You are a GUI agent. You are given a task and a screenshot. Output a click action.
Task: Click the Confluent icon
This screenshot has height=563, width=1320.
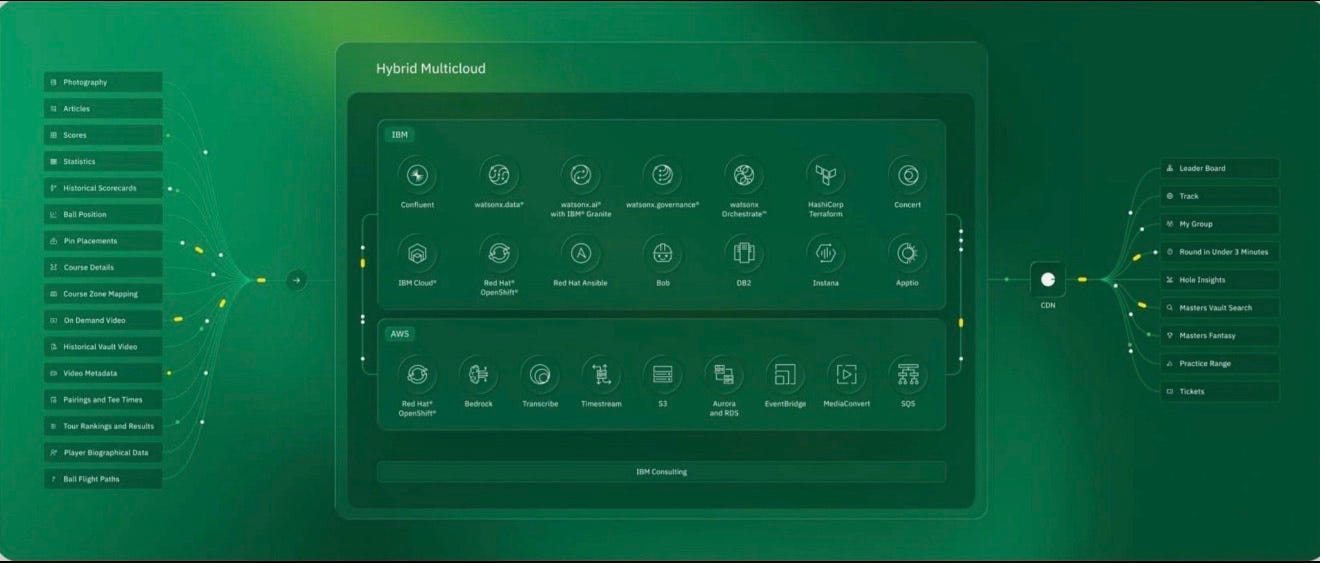click(417, 175)
